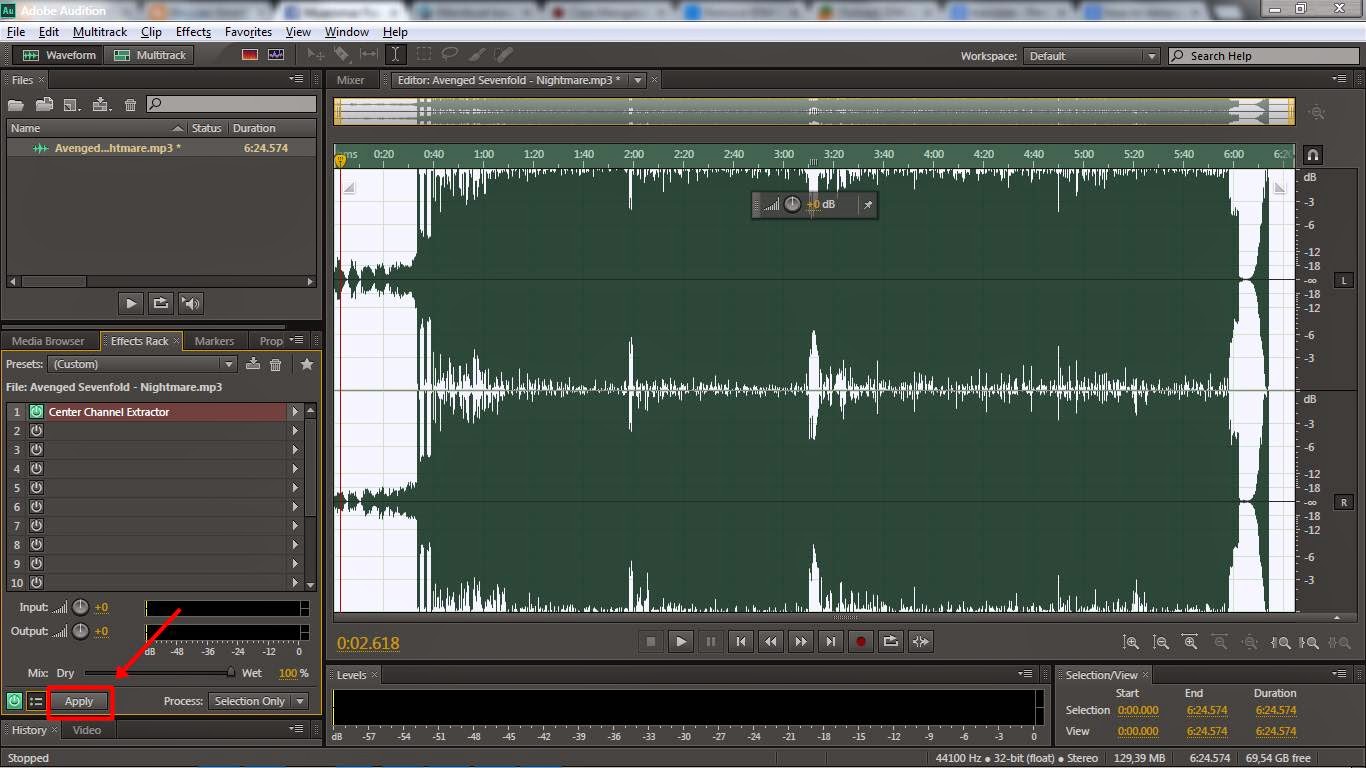This screenshot has height=768, width=1366.
Task: Open the Editor file selector dropdown arrow
Action: click(x=637, y=80)
